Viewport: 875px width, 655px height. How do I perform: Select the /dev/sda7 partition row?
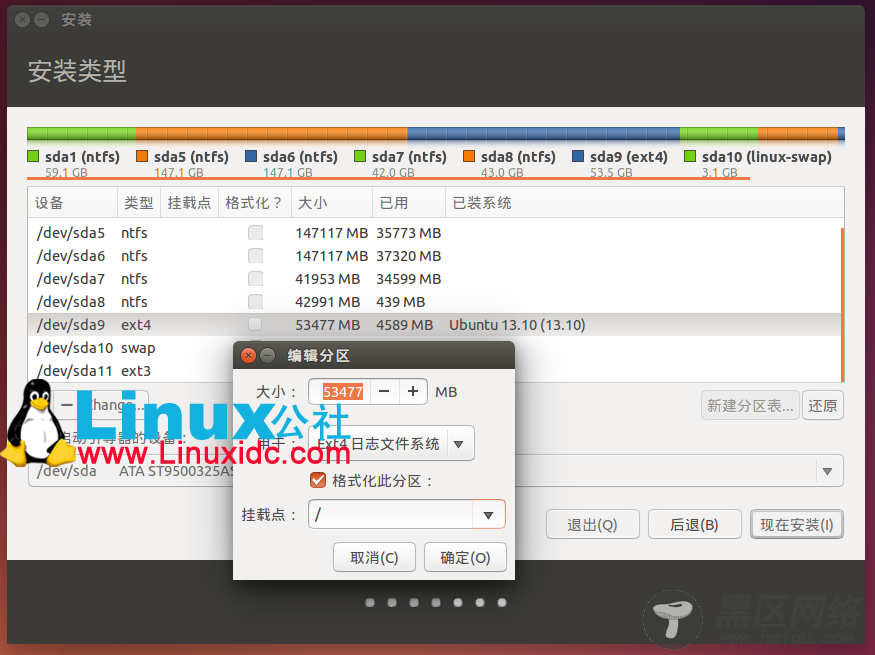434,278
